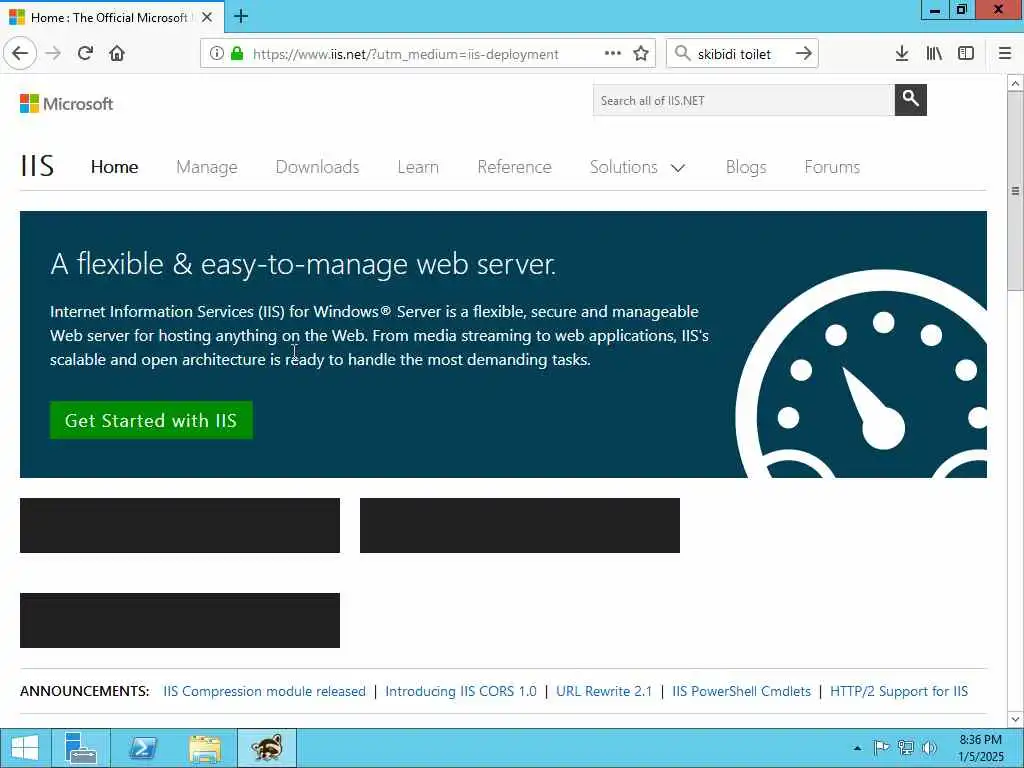
Task: Click the raccoon browser taskbar icon
Action: [266, 748]
